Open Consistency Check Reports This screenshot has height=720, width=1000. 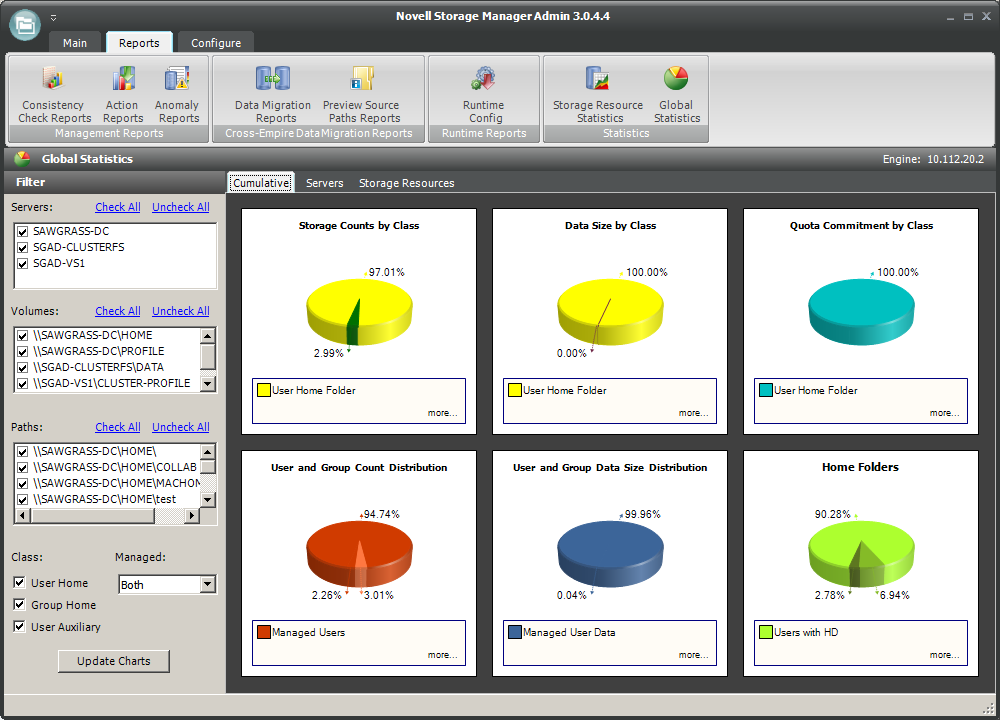(54, 94)
